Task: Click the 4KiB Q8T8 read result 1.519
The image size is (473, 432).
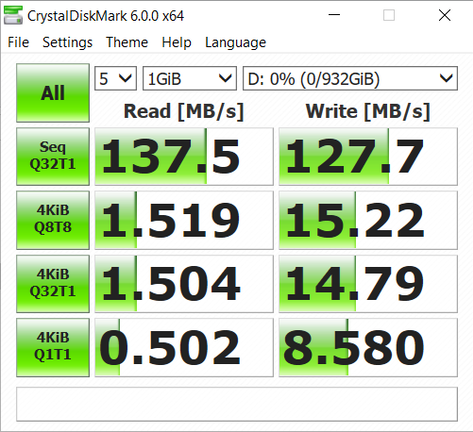Action: point(184,220)
